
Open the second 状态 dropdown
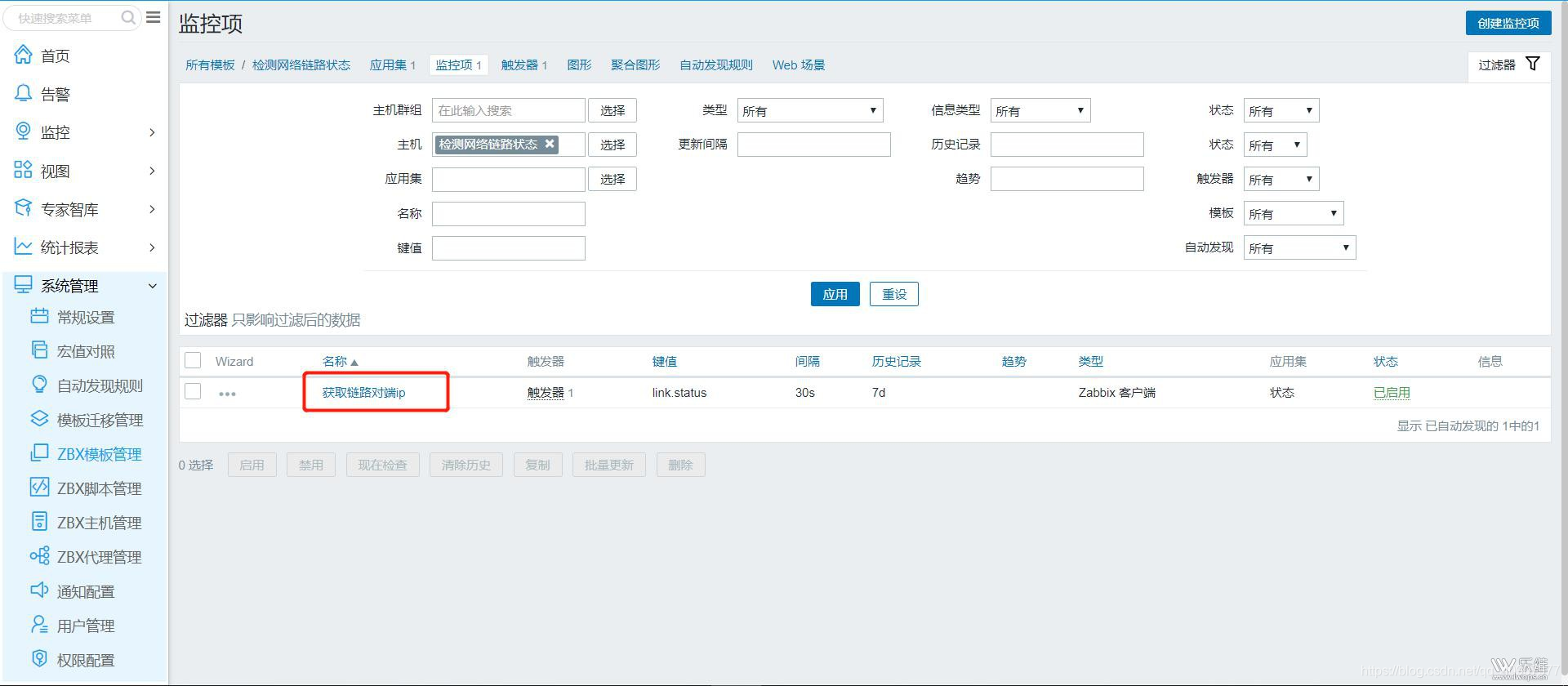[1275, 145]
